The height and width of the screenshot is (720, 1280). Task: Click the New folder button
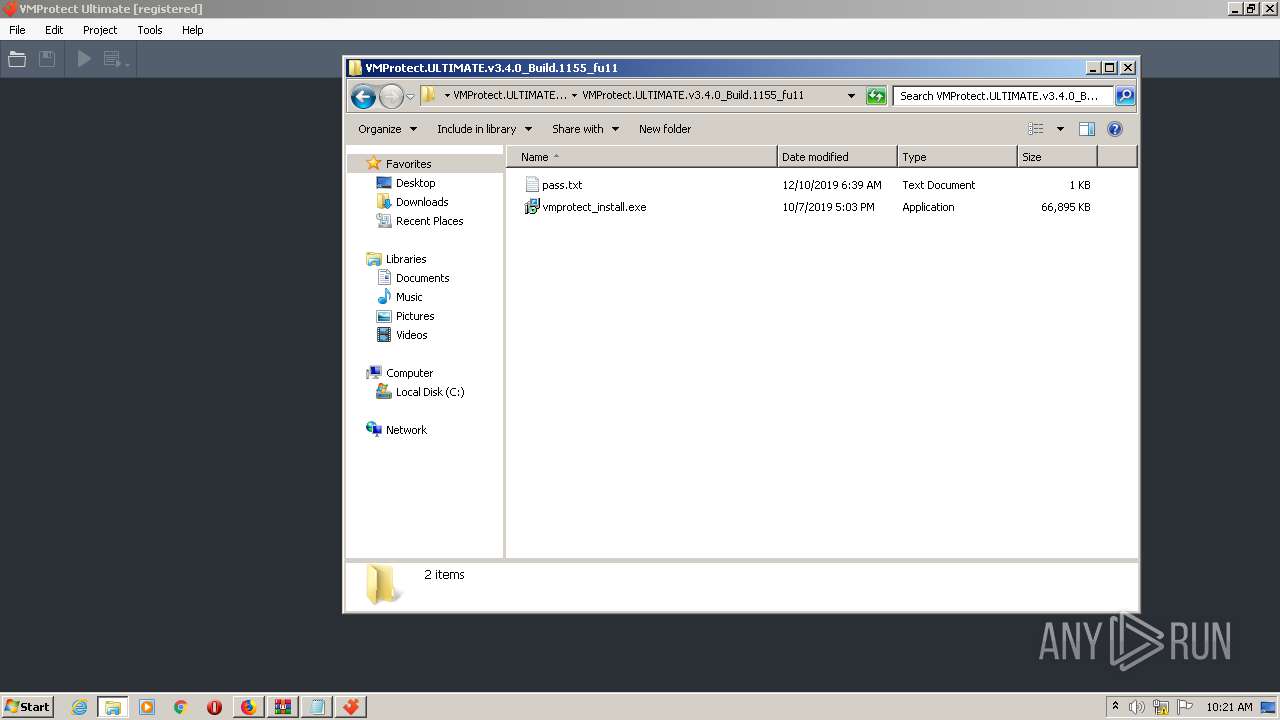click(665, 129)
